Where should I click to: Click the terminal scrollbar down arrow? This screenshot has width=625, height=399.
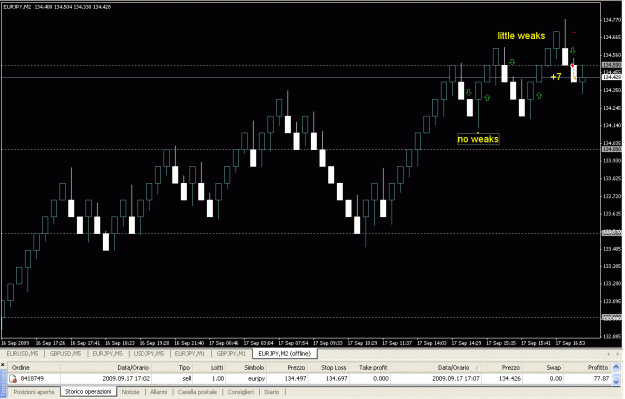(x=617, y=381)
